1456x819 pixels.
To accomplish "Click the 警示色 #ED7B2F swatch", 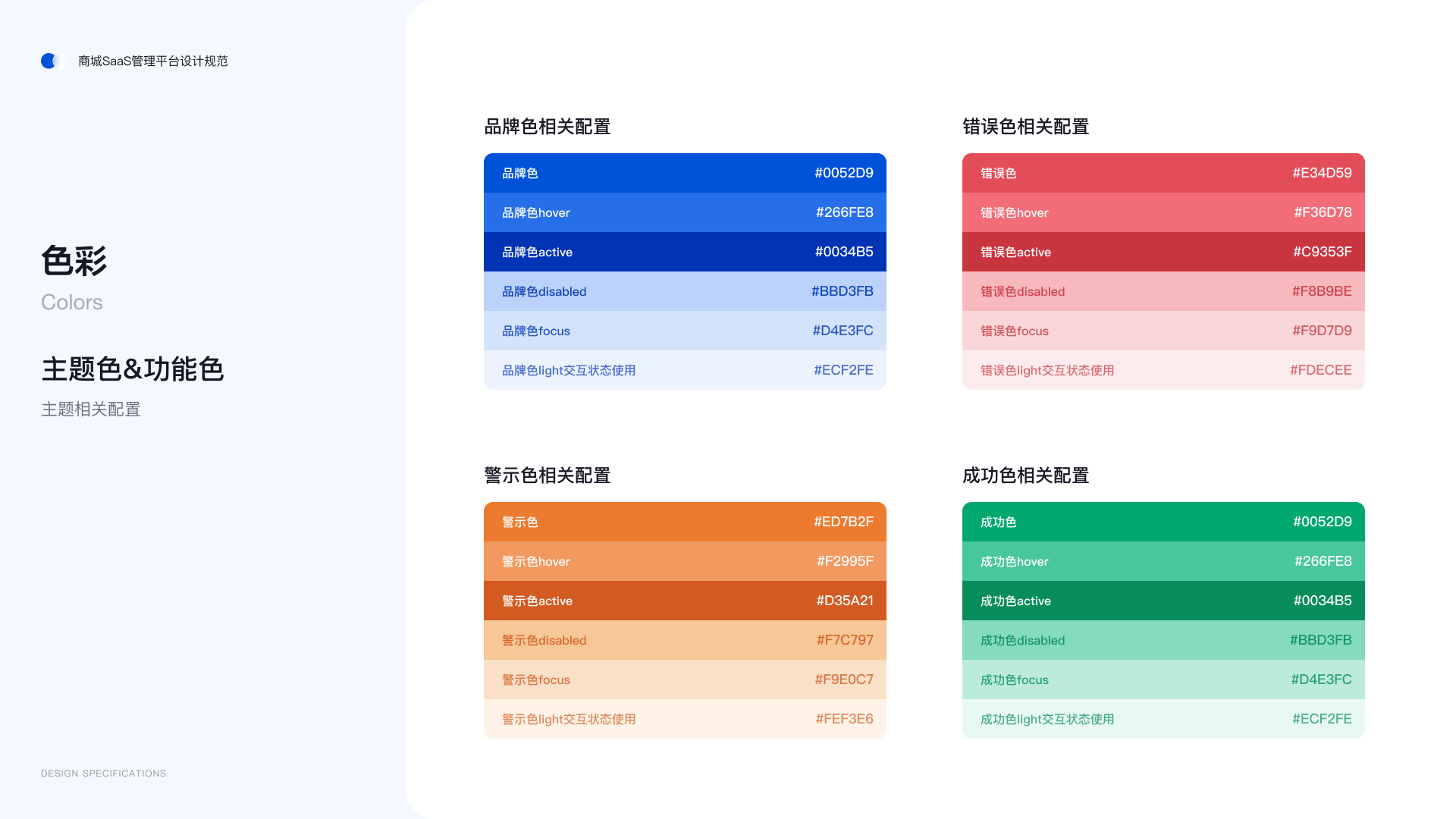I will (x=684, y=522).
